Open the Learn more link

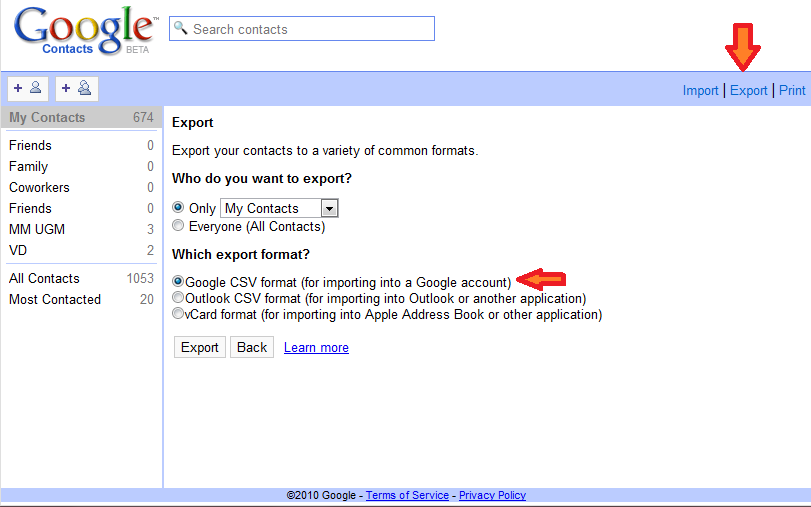point(316,348)
